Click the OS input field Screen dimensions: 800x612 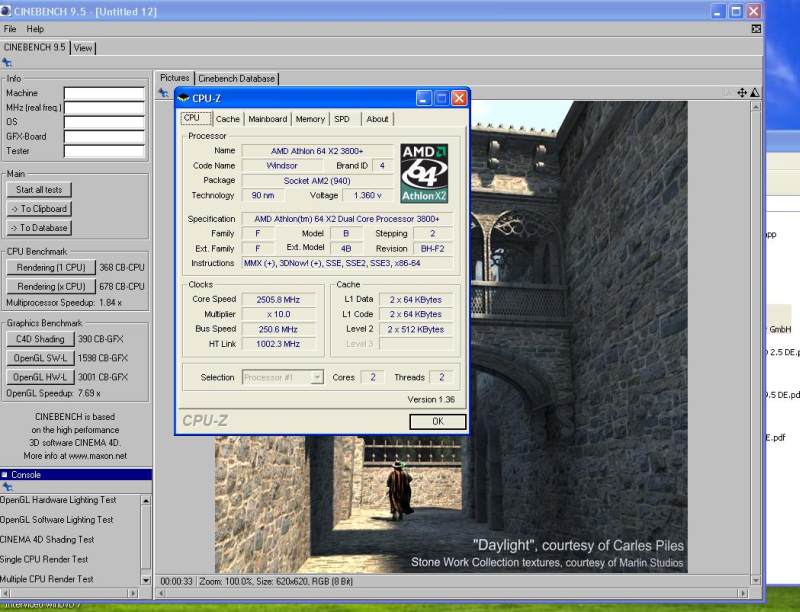tap(104, 122)
